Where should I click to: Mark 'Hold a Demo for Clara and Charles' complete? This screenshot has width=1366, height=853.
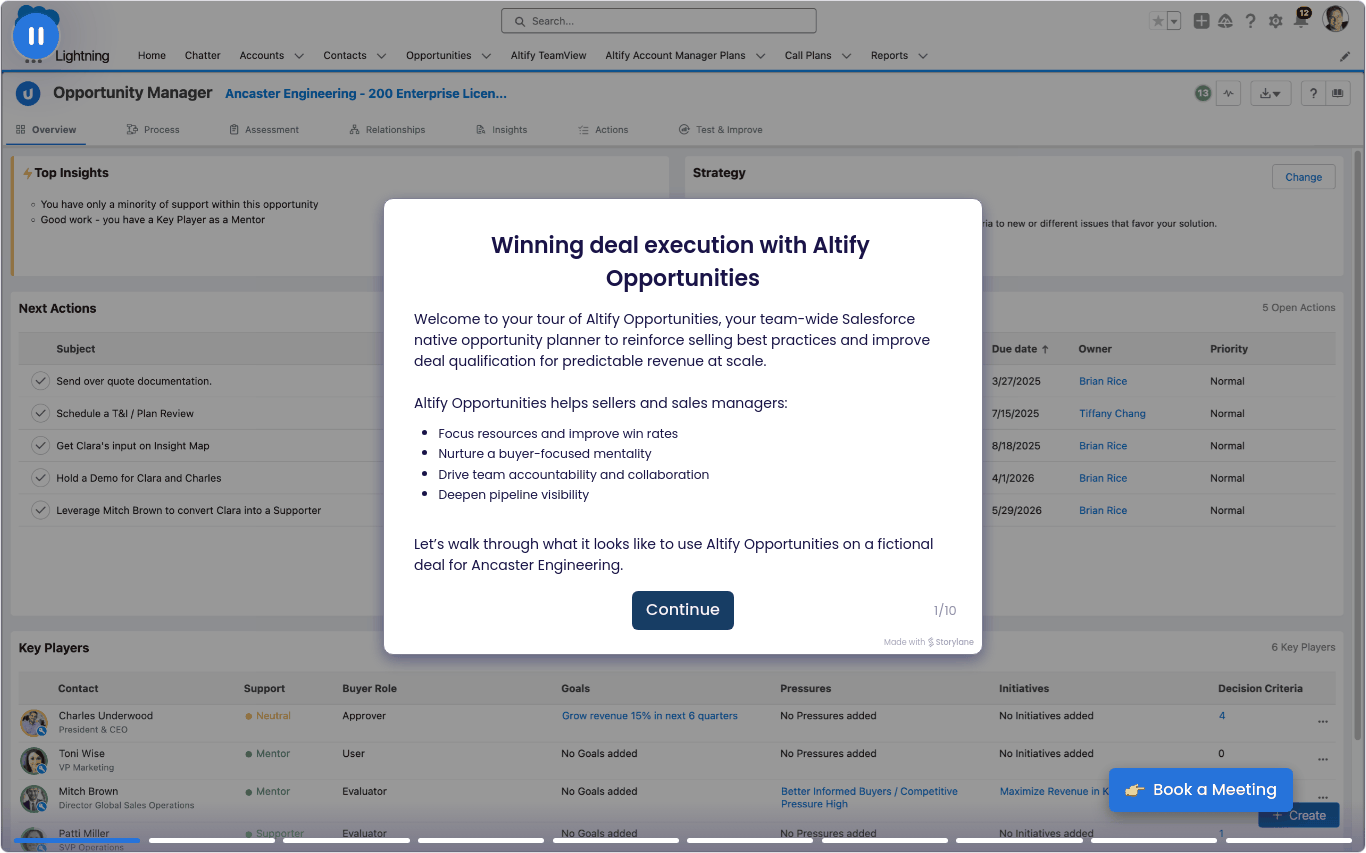pos(40,478)
